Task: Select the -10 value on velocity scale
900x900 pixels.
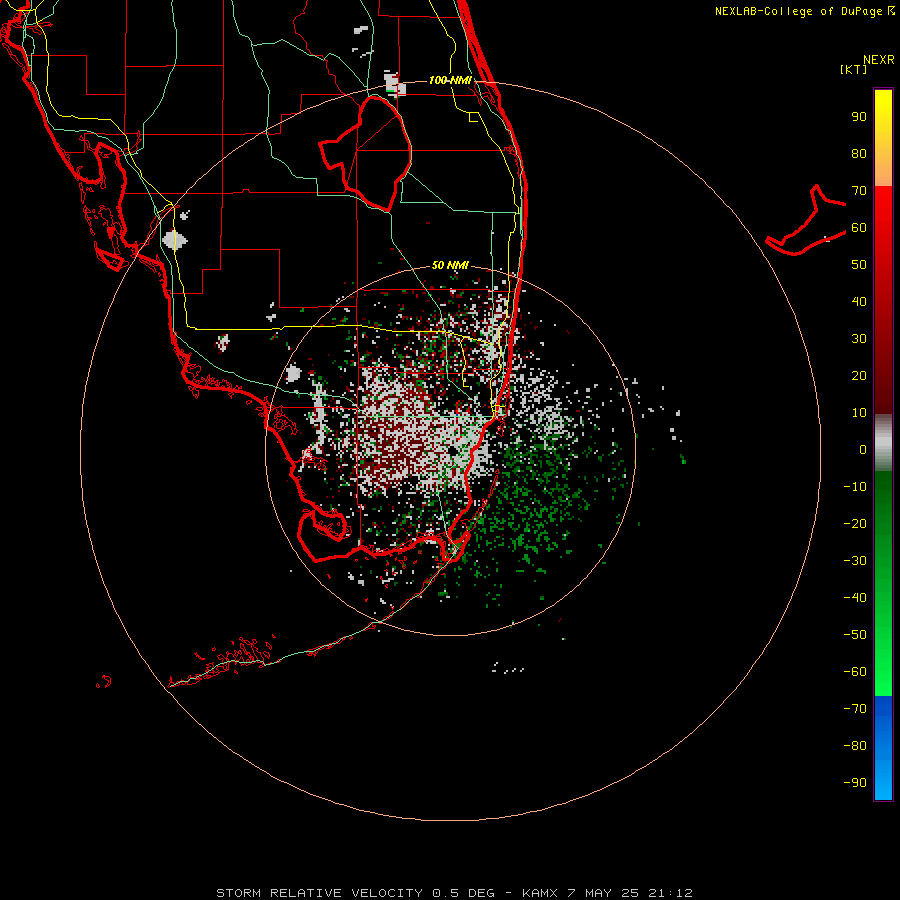Action: point(855,487)
